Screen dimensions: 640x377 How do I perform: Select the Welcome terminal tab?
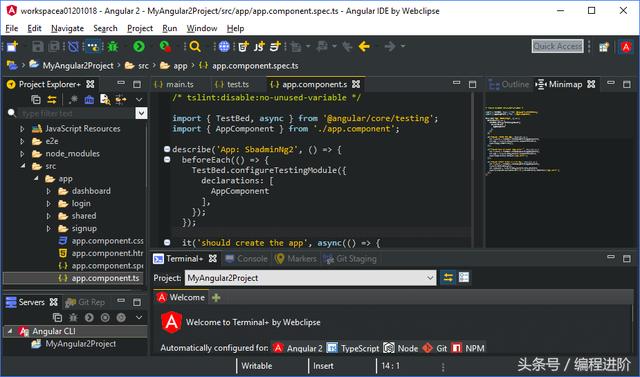182,297
